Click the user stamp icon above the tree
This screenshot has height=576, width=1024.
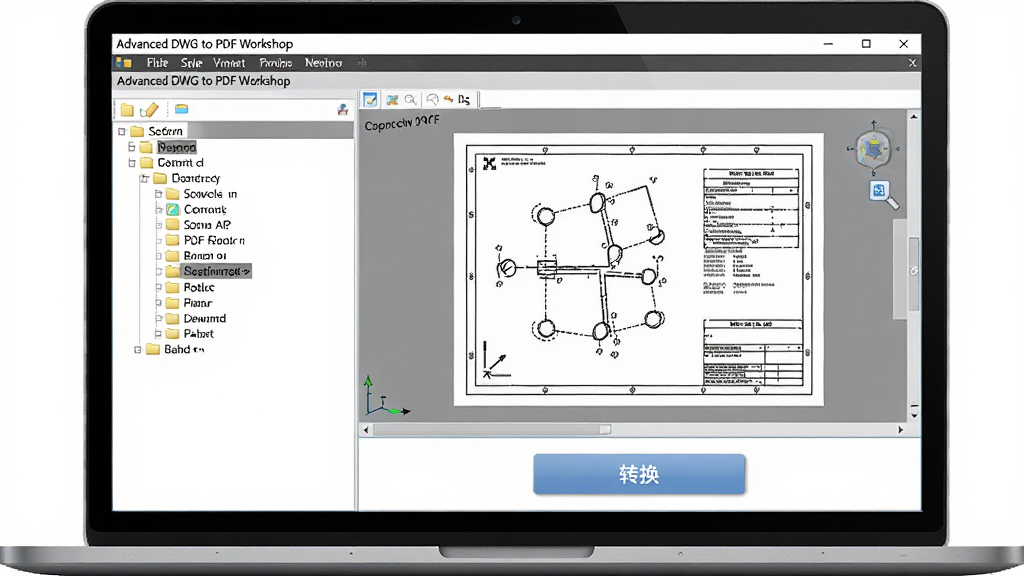342,110
